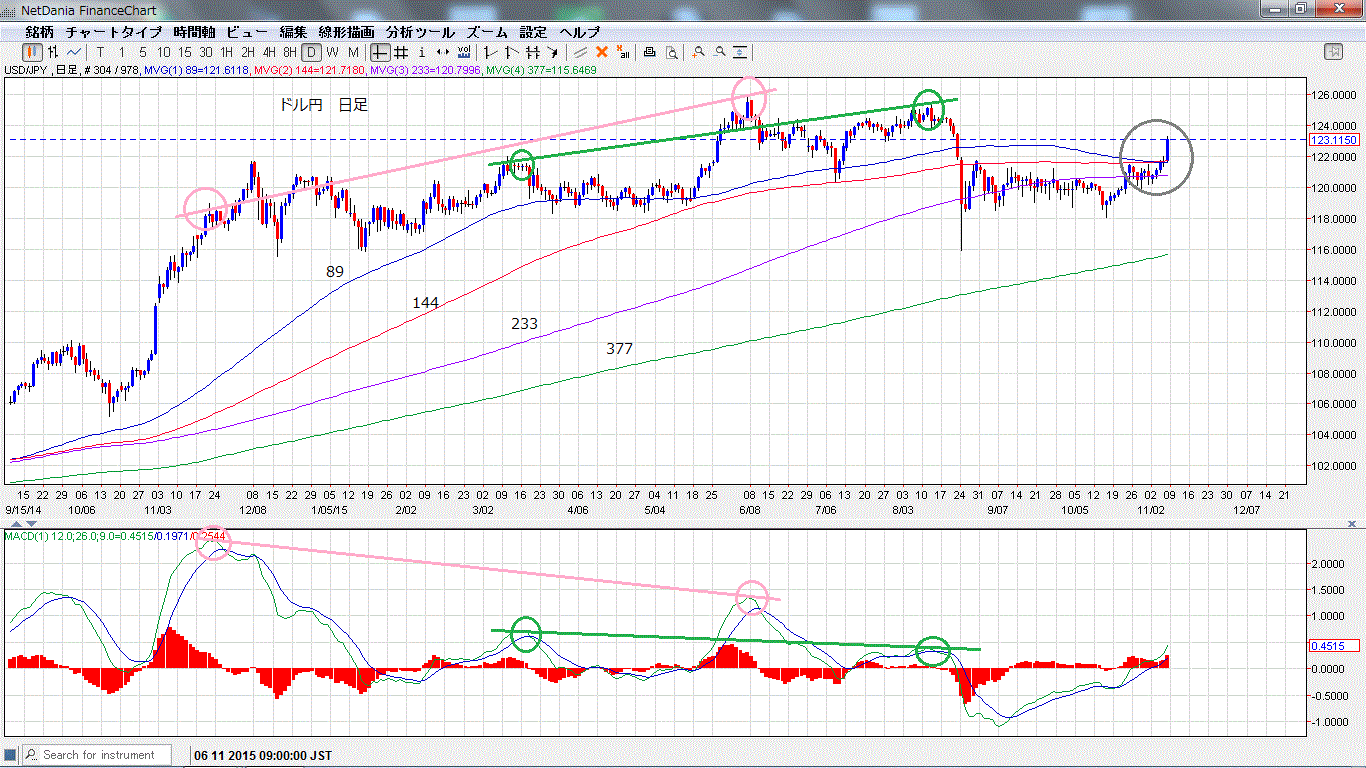The image size is (1366, 768).
Task: Select tick (T) timeframe
Action: coord(100,52)
